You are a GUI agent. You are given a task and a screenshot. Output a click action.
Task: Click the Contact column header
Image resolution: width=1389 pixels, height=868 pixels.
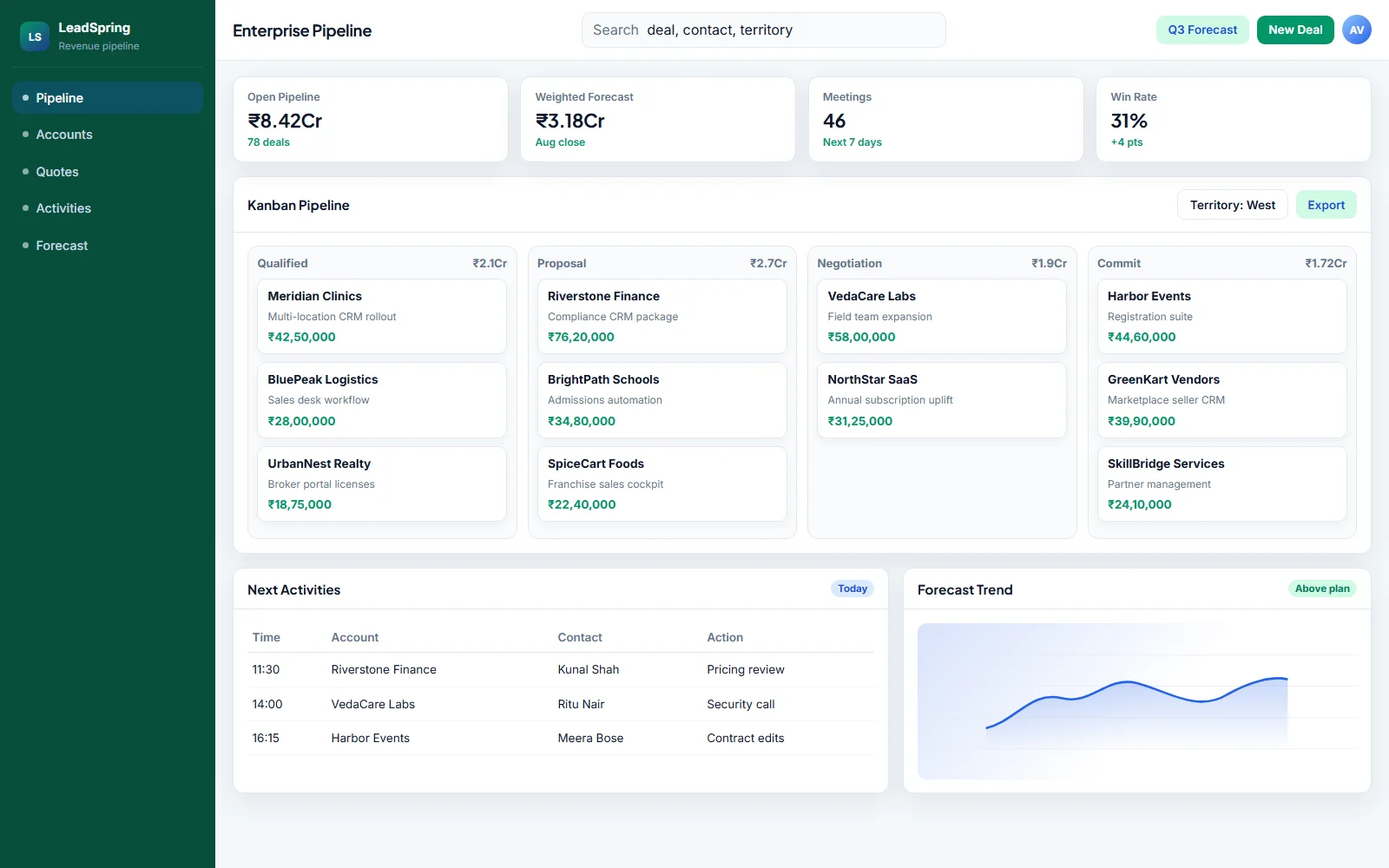(580, 637)
